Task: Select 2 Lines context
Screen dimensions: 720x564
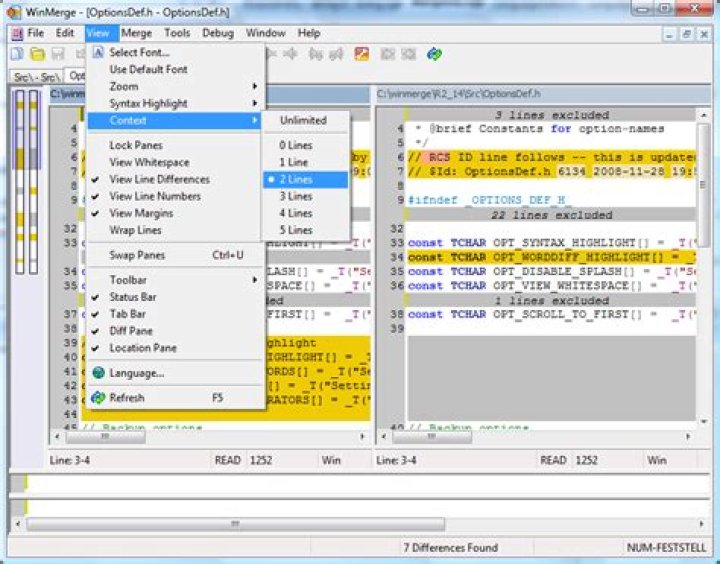Action: tap(306, 179)
